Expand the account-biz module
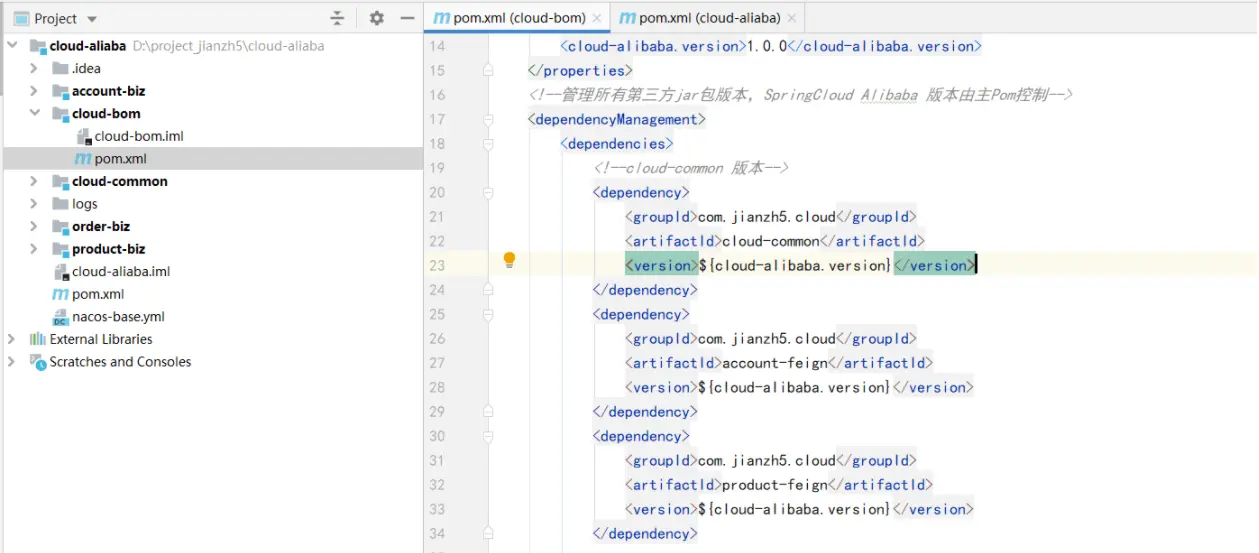This screenshot has height=553, width=1259. (x=34, y=91)
